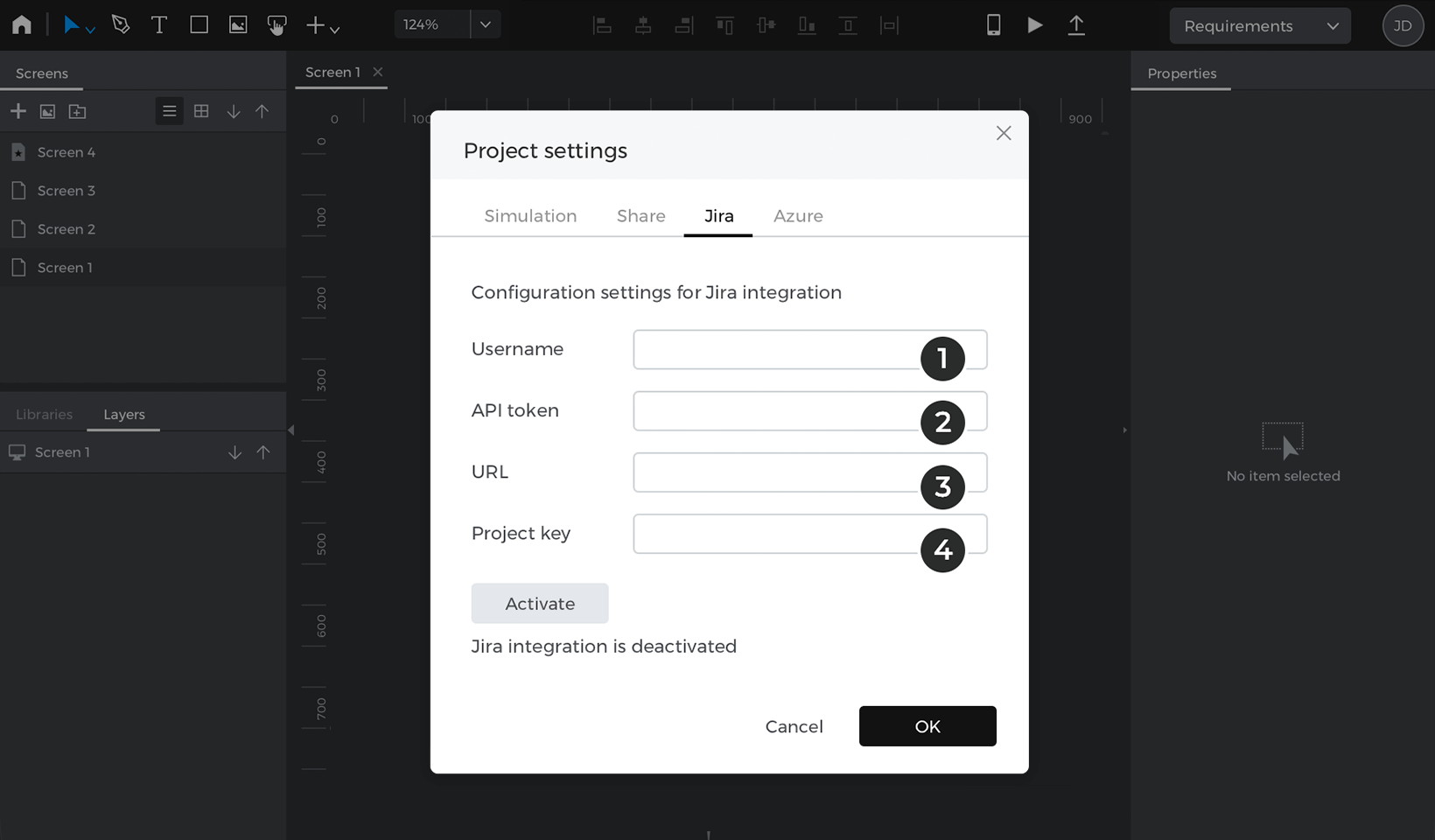This screenshot has height=840, width=1435.
Task: Select the Hotspot tool
Action: click(x=276, y=25)
